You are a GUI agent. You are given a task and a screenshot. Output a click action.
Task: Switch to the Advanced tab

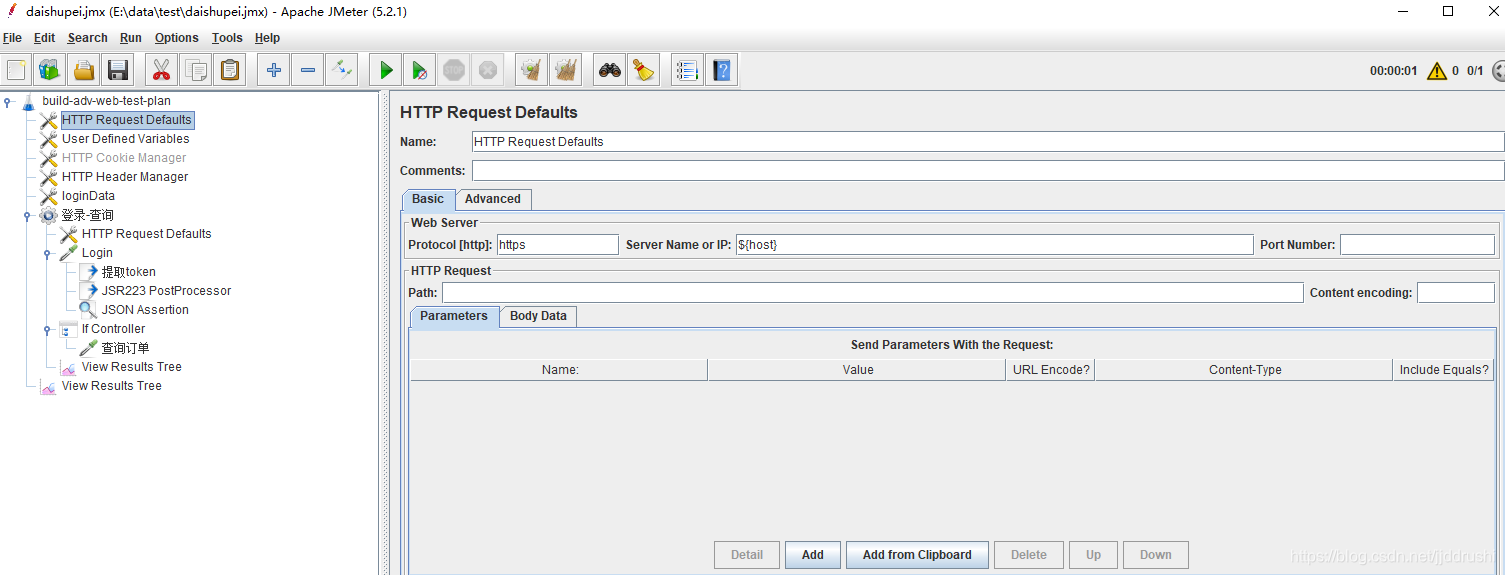493,199
